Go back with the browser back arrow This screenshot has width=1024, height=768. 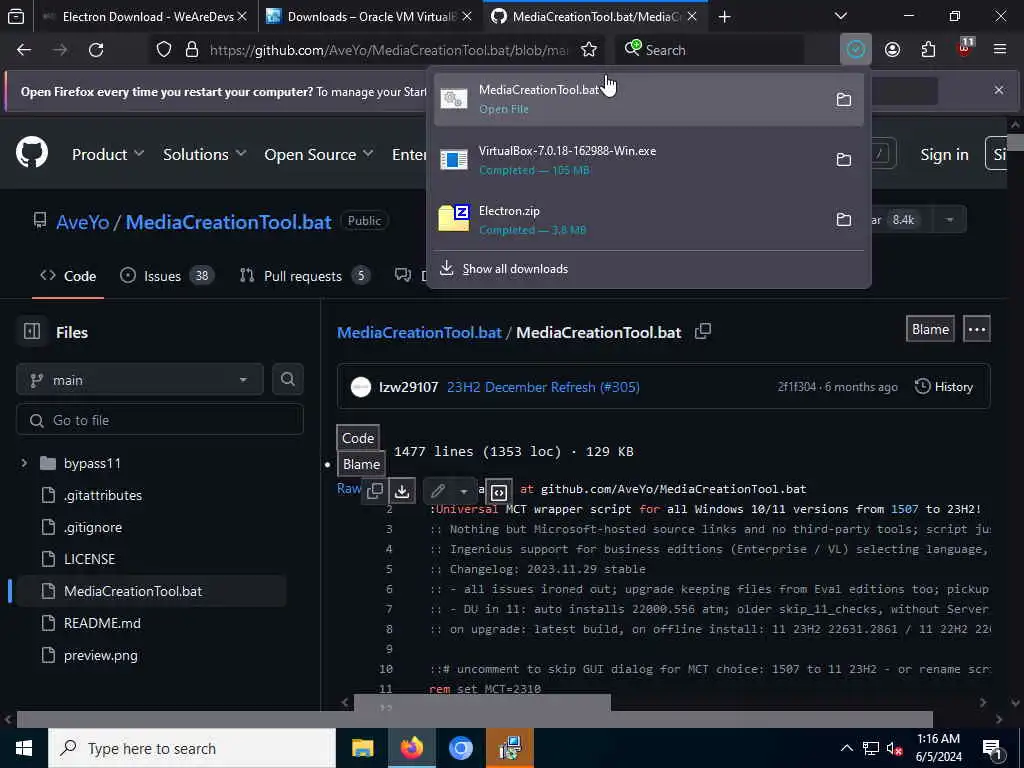pyautogui.click(x=24, y=50)
